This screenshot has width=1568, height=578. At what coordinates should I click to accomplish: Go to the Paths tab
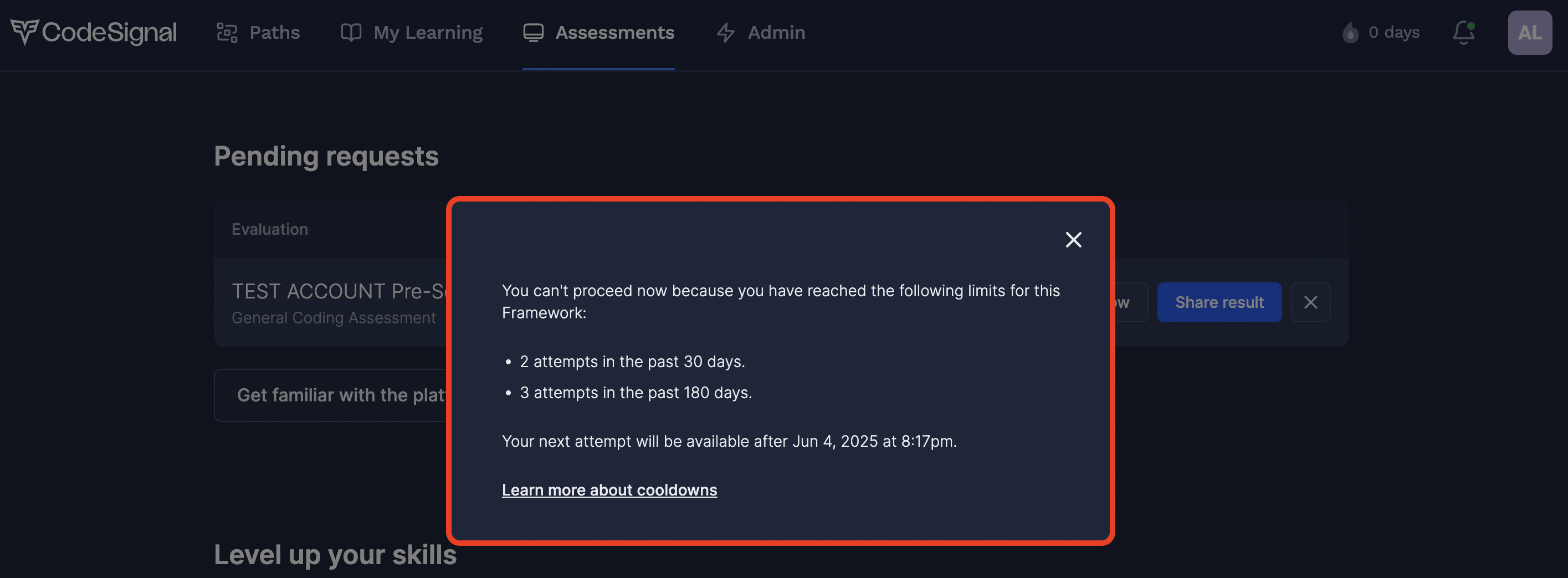[274, 32]
